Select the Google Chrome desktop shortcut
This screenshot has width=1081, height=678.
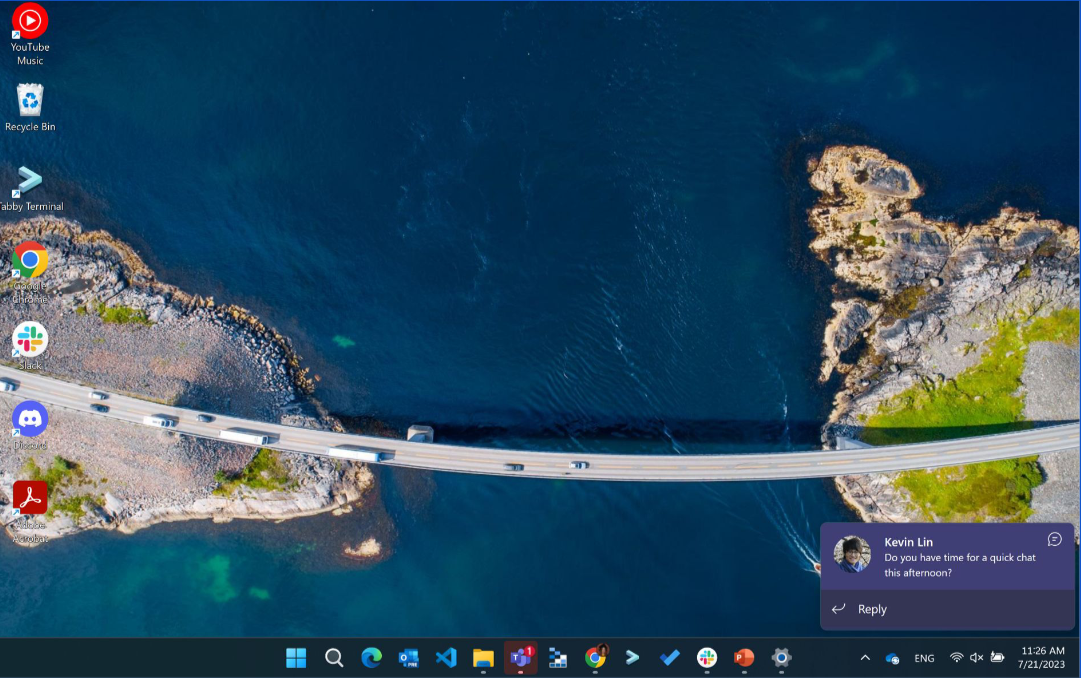tap(30, 272)
